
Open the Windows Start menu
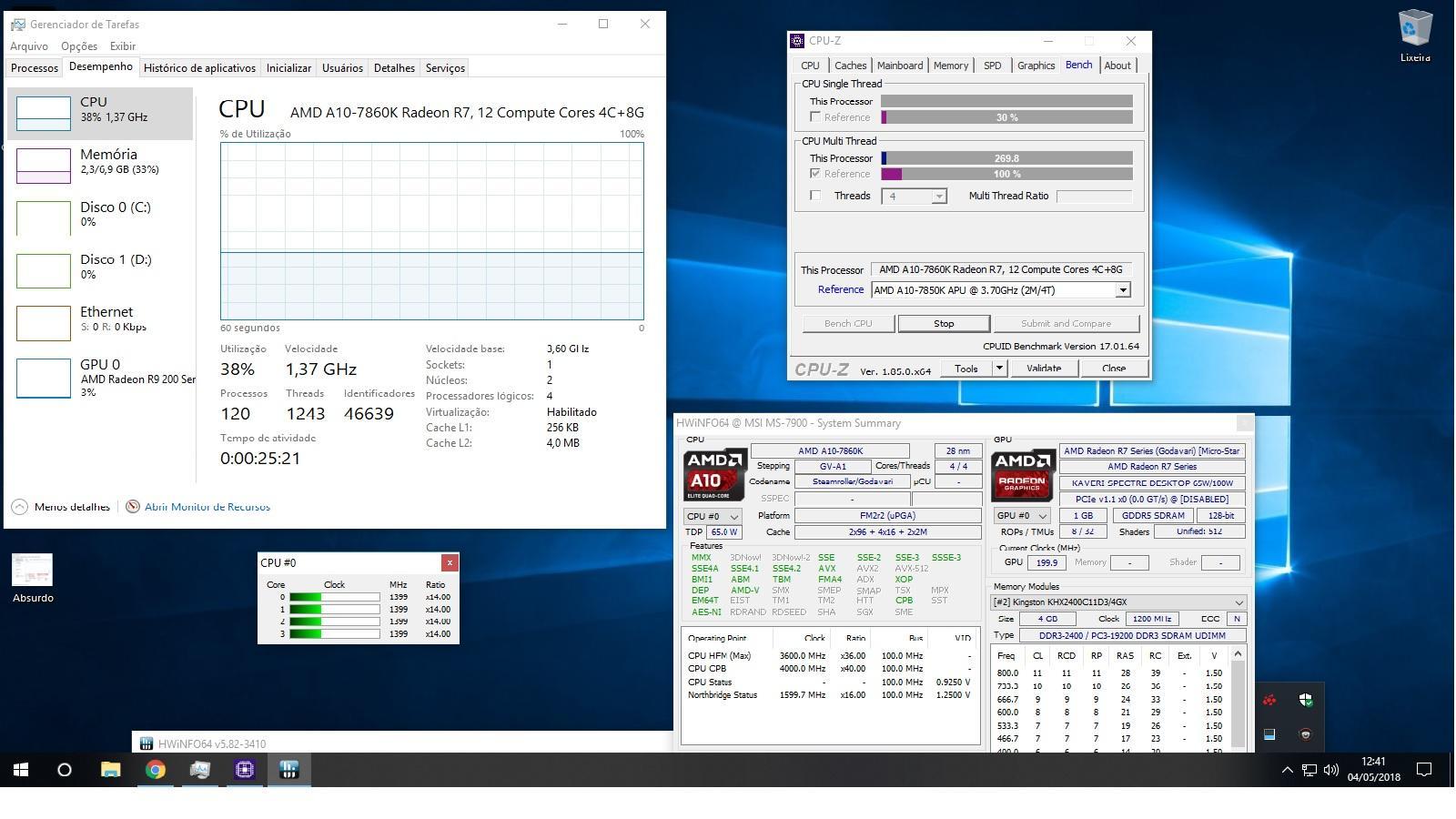[20, 770]
